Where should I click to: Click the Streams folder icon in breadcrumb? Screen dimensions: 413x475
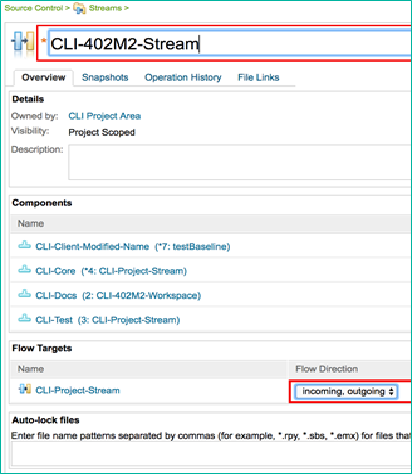(x=80, y=8)
